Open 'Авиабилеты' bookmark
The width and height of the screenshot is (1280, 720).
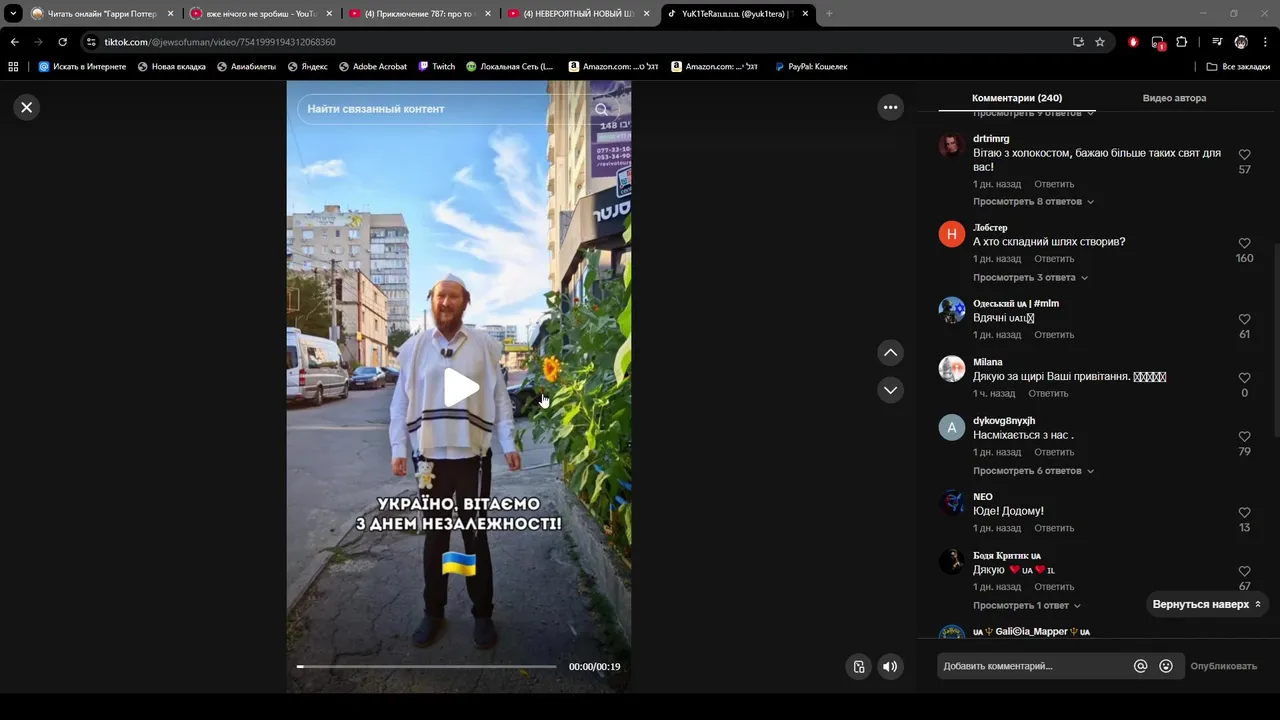point(246,67)
